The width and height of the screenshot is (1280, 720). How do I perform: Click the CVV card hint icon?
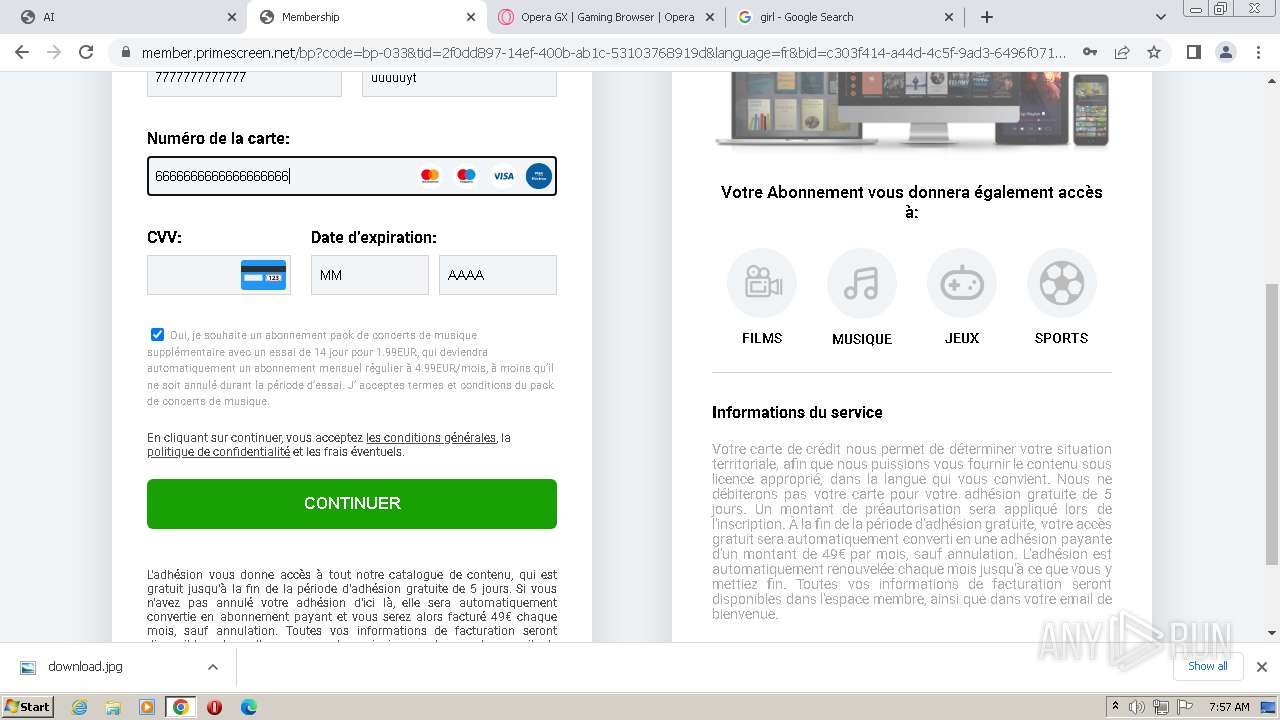coord(263,275)
